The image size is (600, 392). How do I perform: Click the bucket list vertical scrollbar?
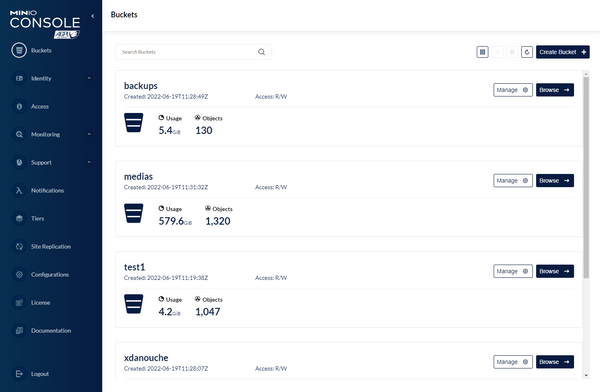[586, 177]
